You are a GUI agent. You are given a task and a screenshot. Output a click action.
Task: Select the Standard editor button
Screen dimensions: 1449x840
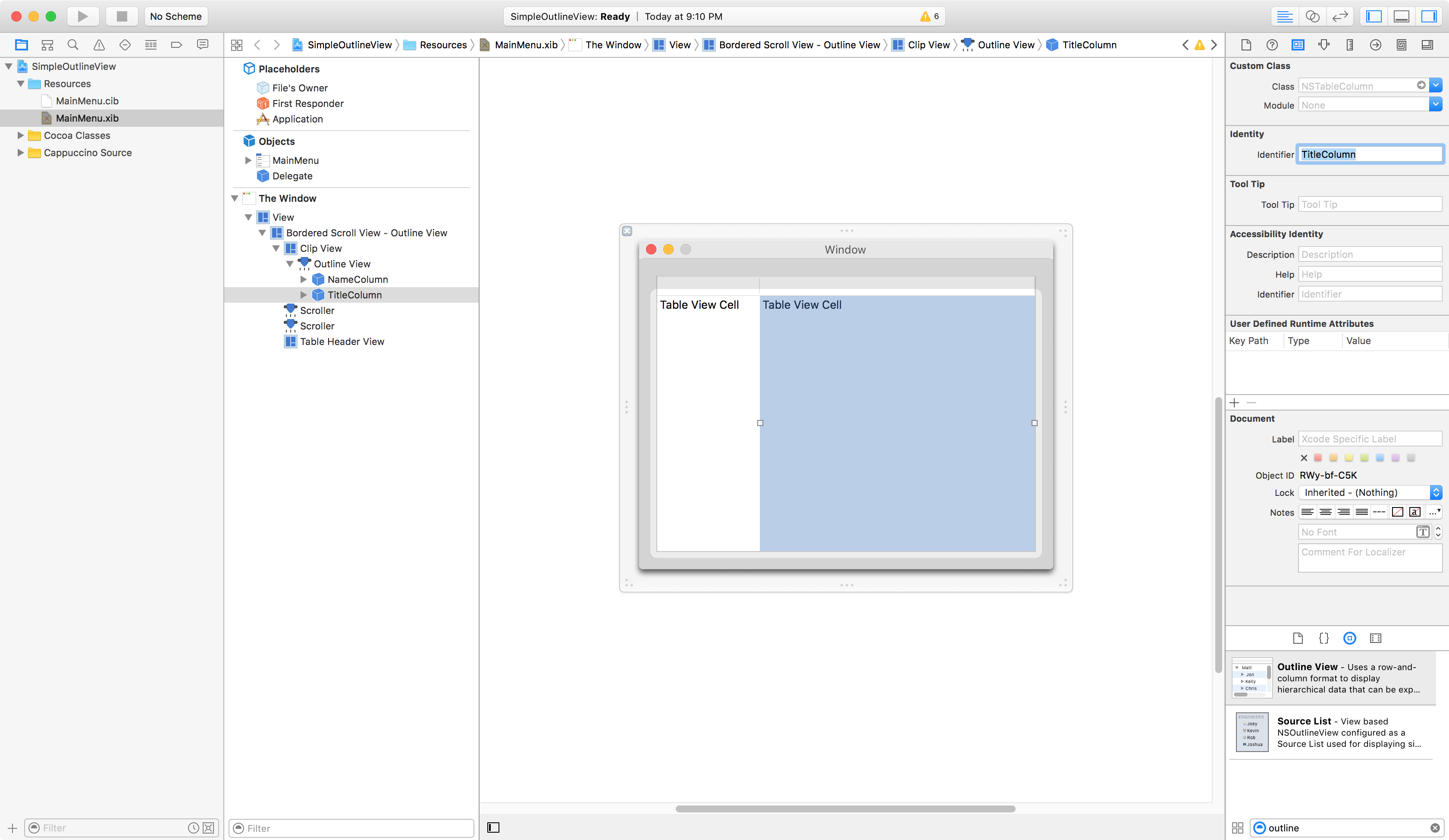[1285, 16]
